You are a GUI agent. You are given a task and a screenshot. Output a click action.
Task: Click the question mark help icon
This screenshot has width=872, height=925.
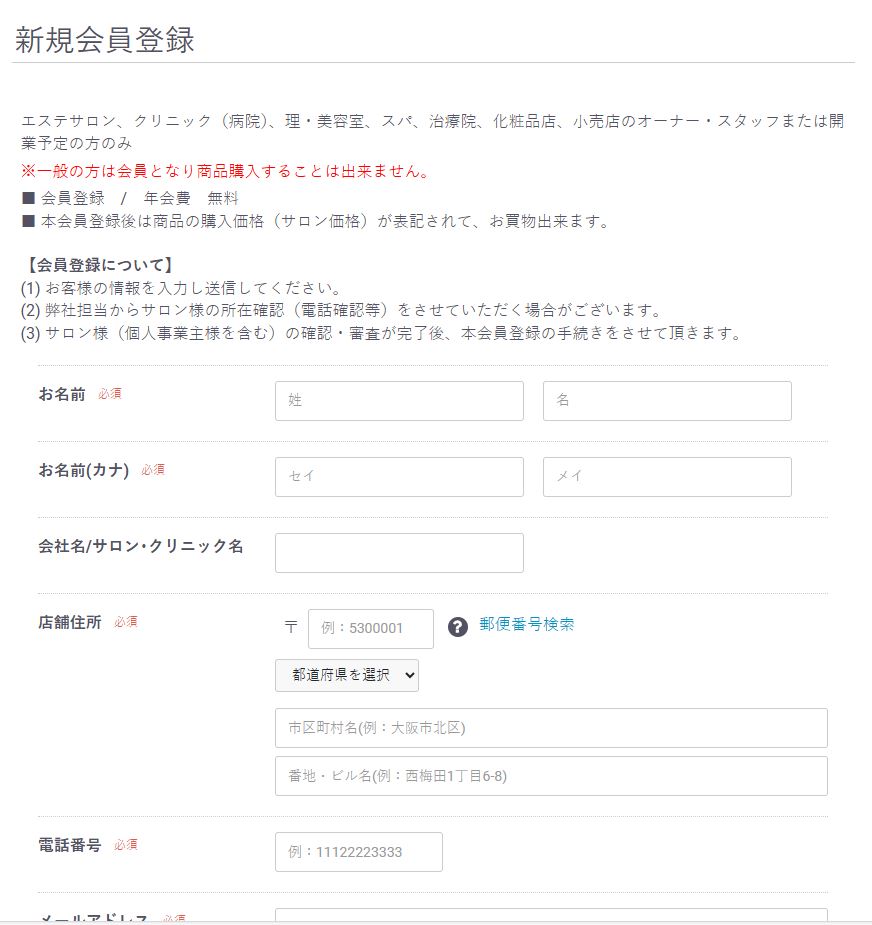pos(458,627)
